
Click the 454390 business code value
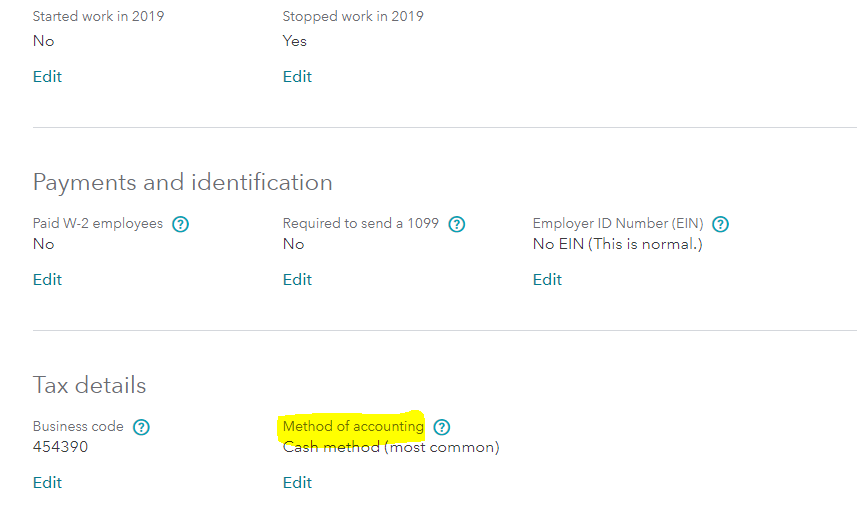pyautogui.click(x=60, y=447)
